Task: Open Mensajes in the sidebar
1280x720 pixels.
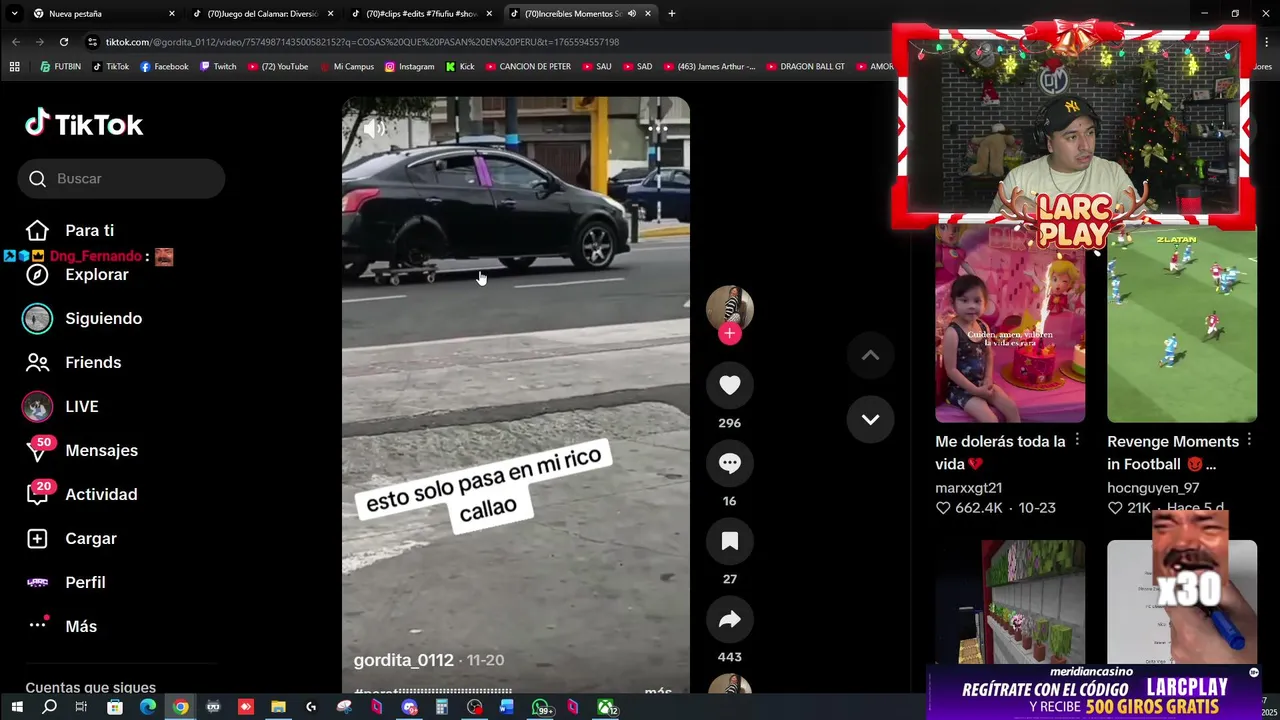Action: [82, 450]
